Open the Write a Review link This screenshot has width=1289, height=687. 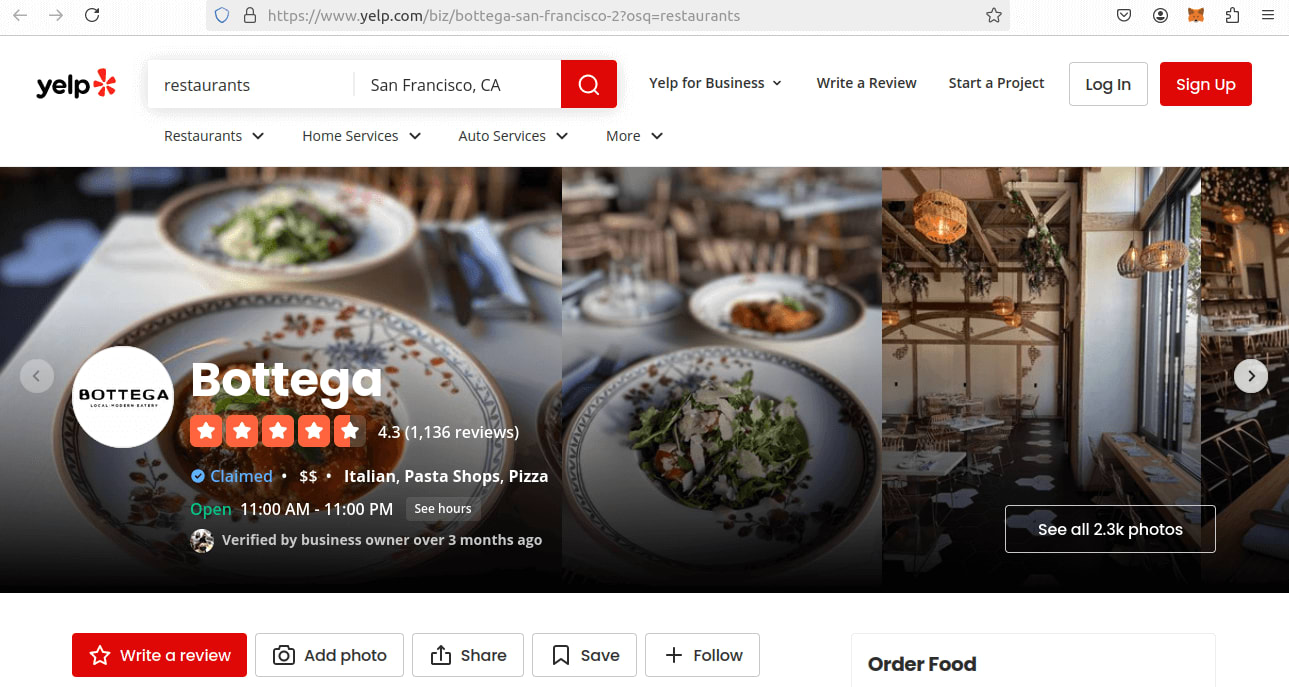coord(866,83)
